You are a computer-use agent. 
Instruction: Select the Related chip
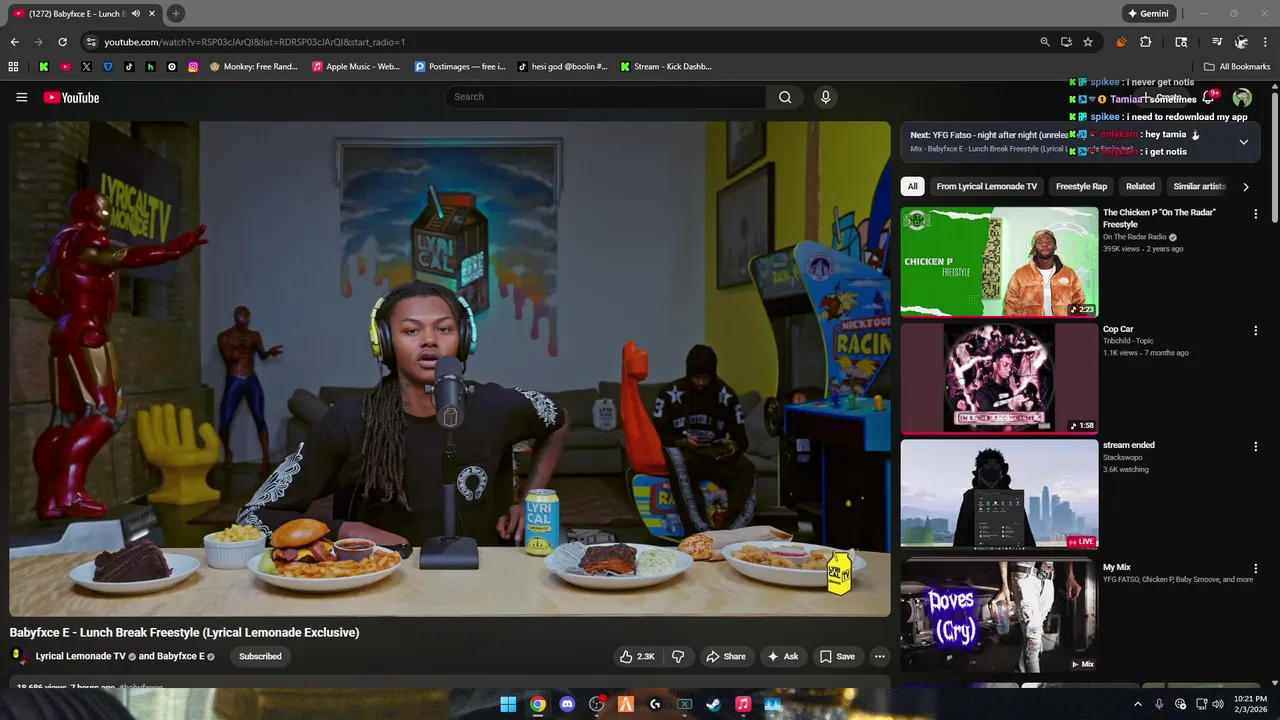[x=1140, y=186]
